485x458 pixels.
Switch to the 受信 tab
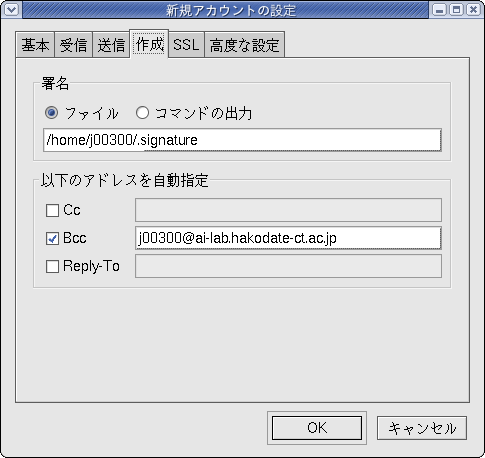point(73,45)
